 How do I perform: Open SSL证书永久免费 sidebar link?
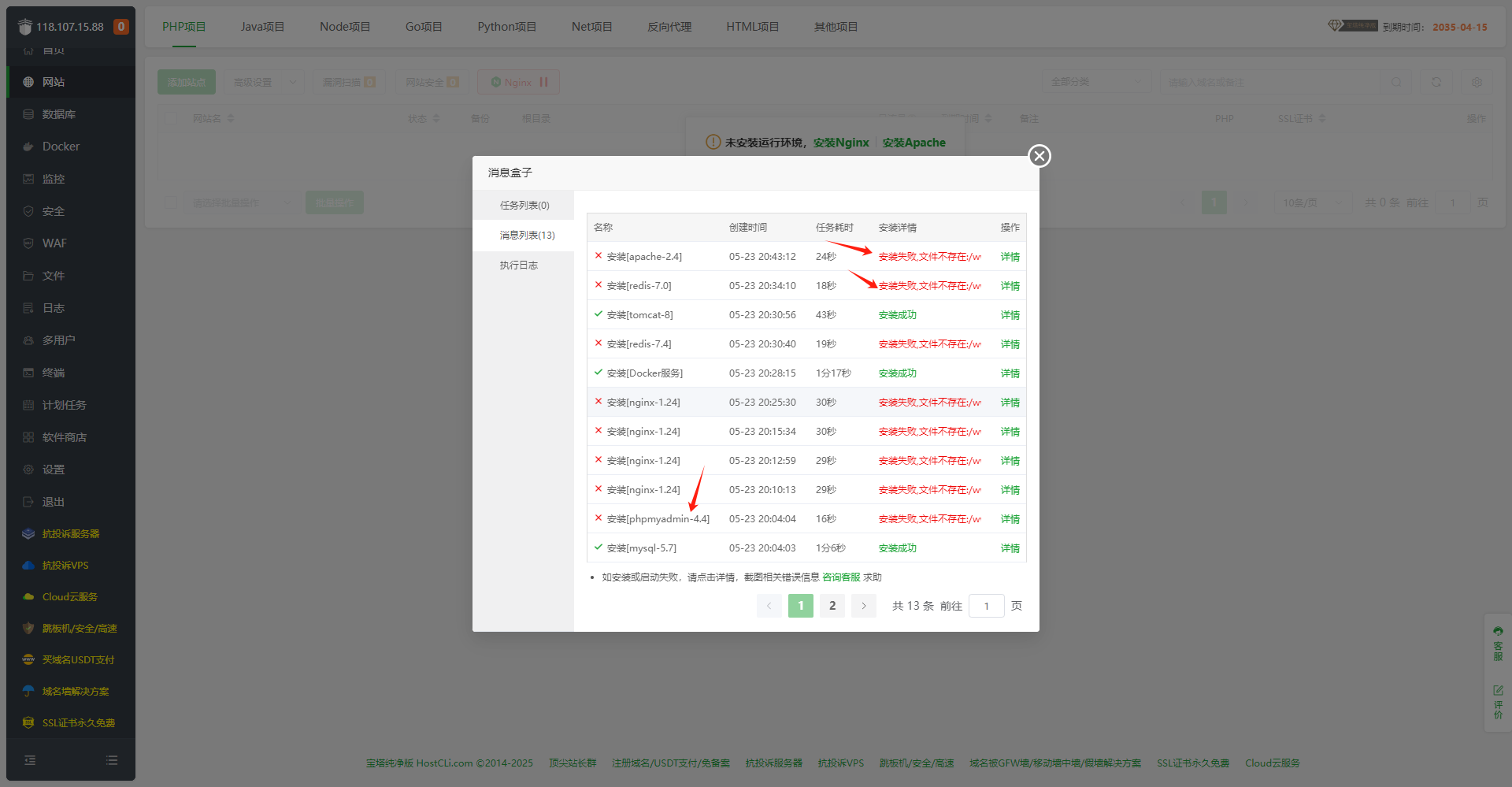[x=71, y=723]
